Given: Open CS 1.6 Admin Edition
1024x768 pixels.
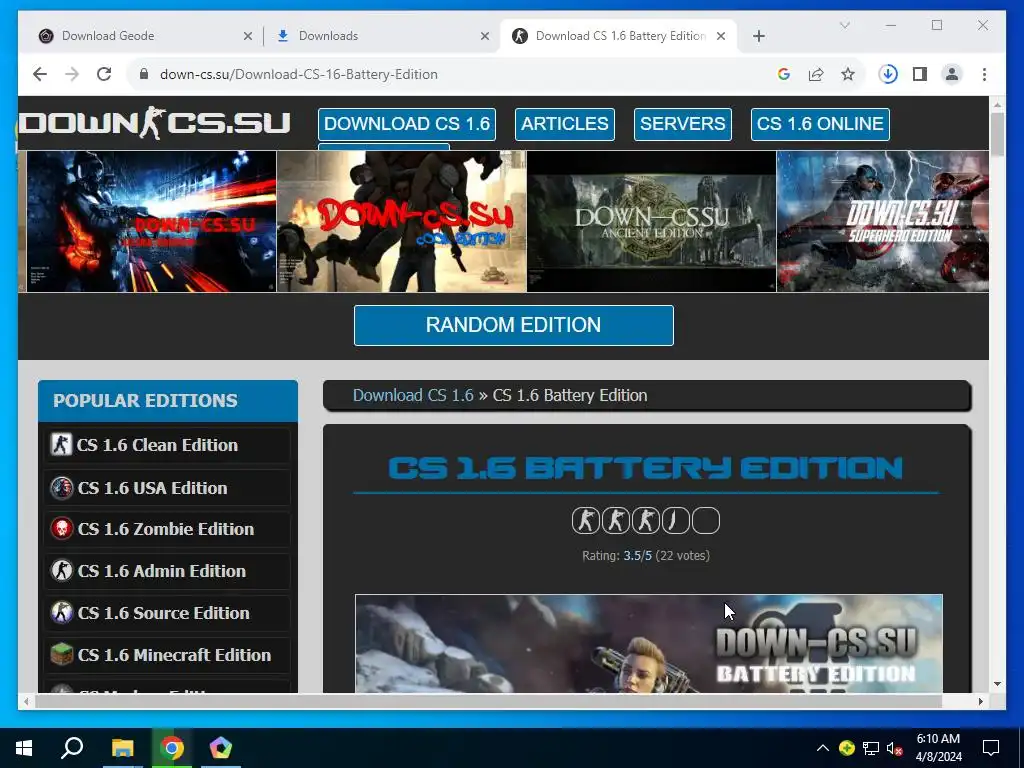Looking at the screenshot, I should (x=167, y=571).
